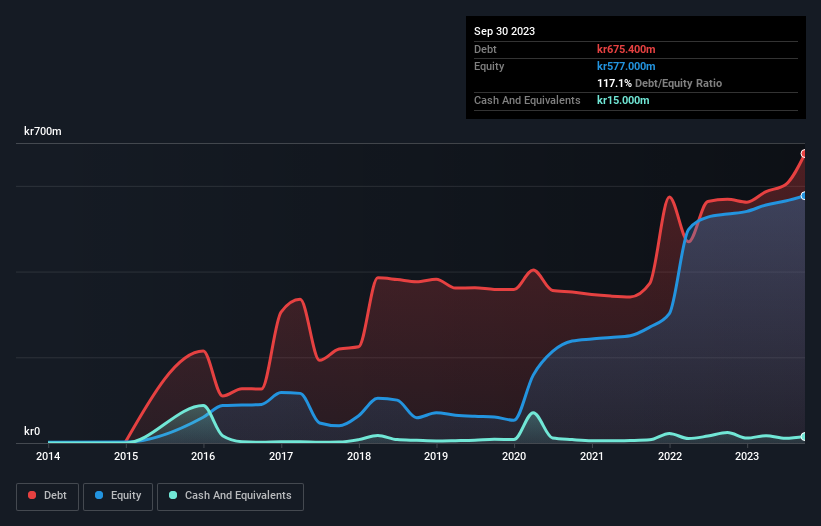Click the 2021 x-axis label
This screenshot has height=526, width=821.
coord(592,456)
